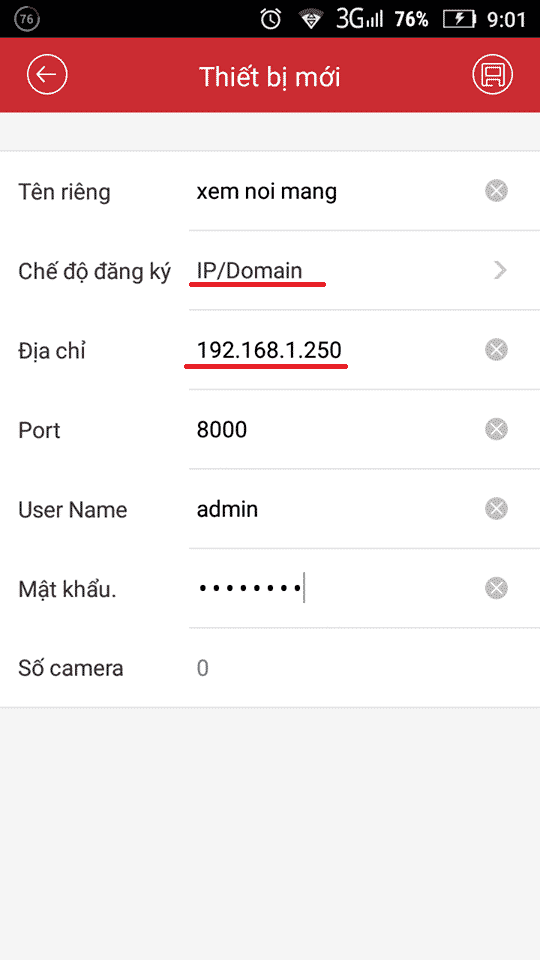Image resolution: width=540 pixels, height=960 pixels.
Task: Clear the User Name field
Action: point(497,509)
